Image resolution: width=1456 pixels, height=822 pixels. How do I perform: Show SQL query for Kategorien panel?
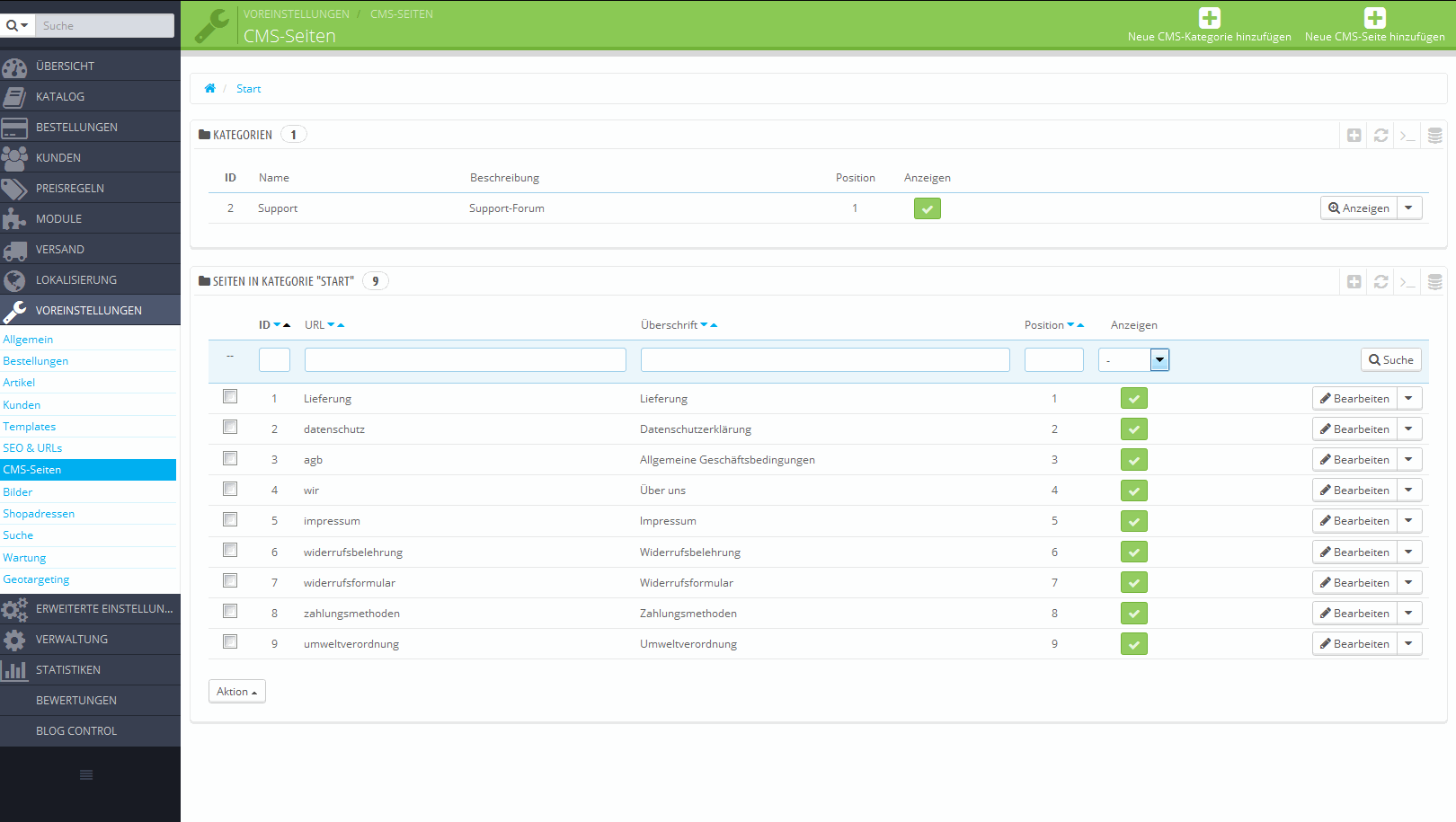1408,136
